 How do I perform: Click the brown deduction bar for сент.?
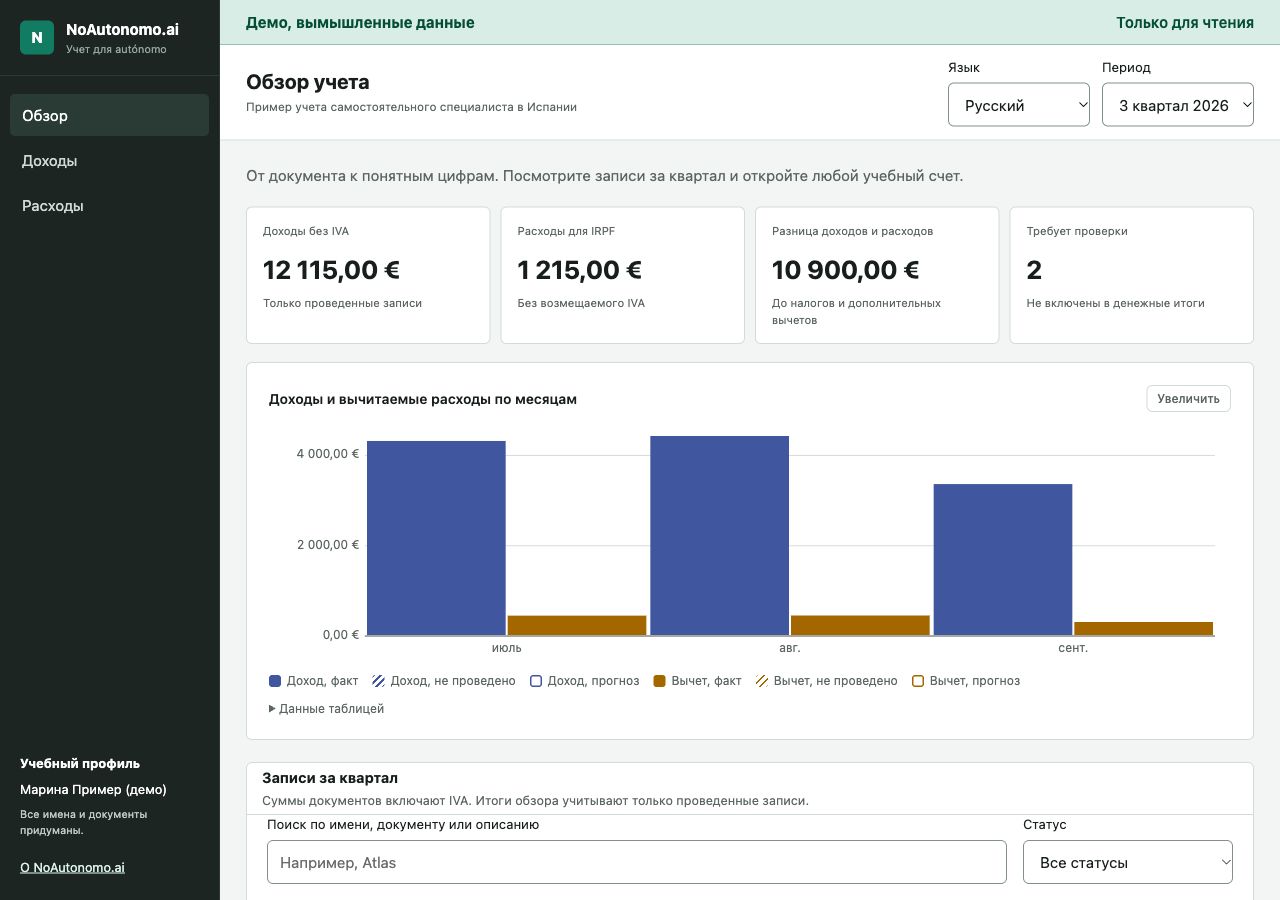(x=1144, y=628)
